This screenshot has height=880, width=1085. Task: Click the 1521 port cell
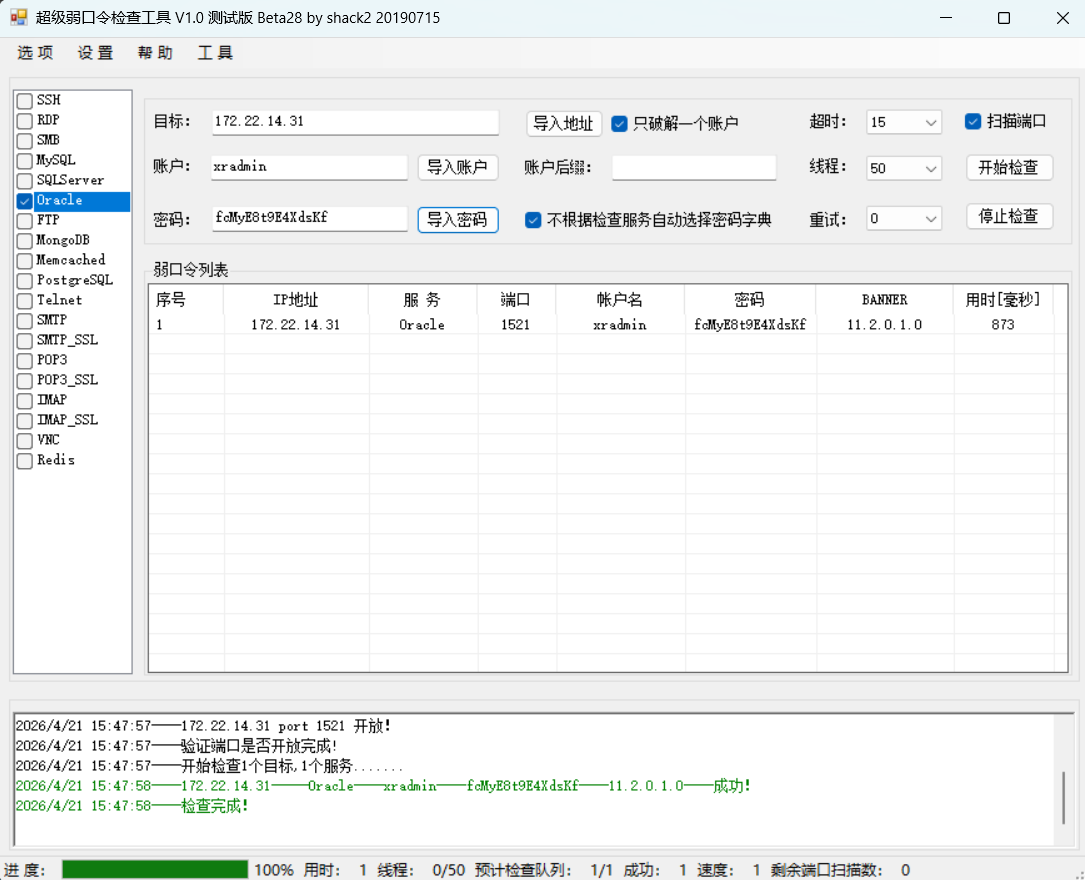[516, 324]
